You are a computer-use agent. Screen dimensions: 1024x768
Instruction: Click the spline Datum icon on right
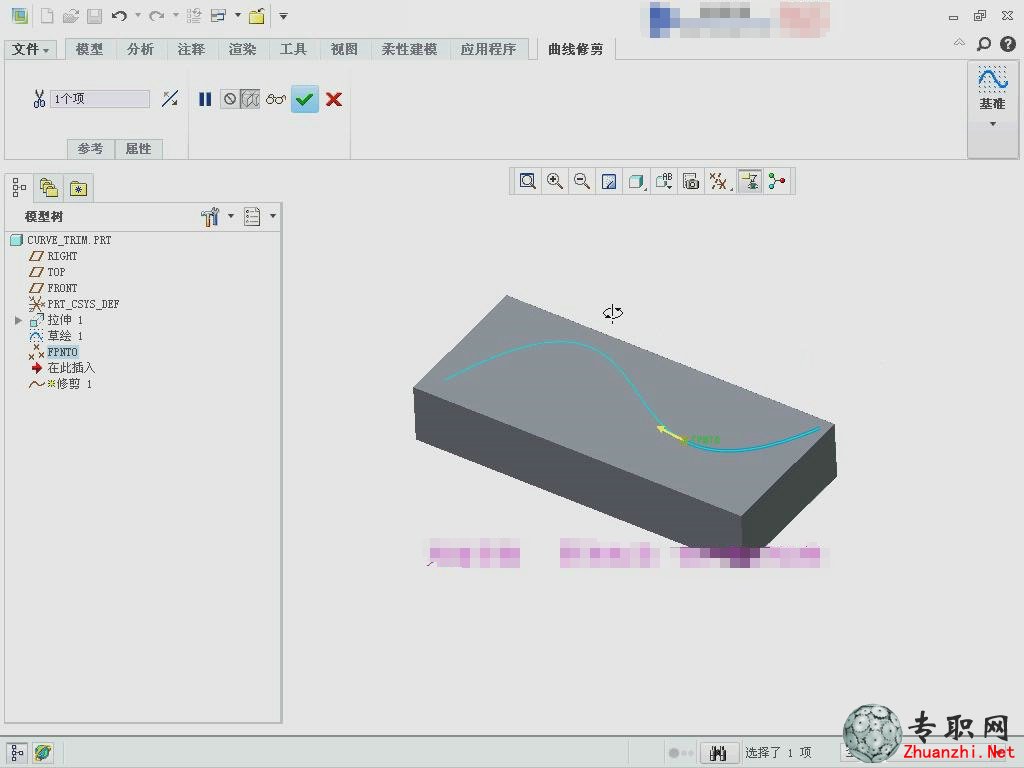(992, 80)
